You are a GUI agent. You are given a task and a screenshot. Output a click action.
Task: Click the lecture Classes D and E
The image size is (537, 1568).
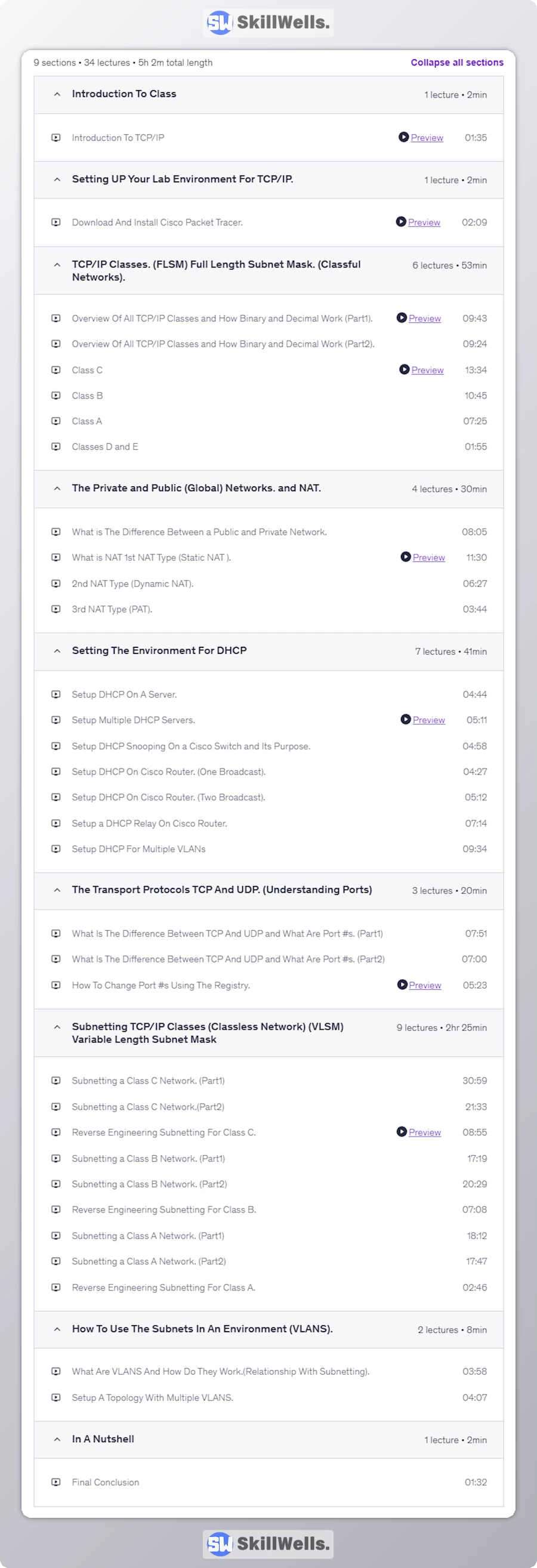[x=106, y=446]
